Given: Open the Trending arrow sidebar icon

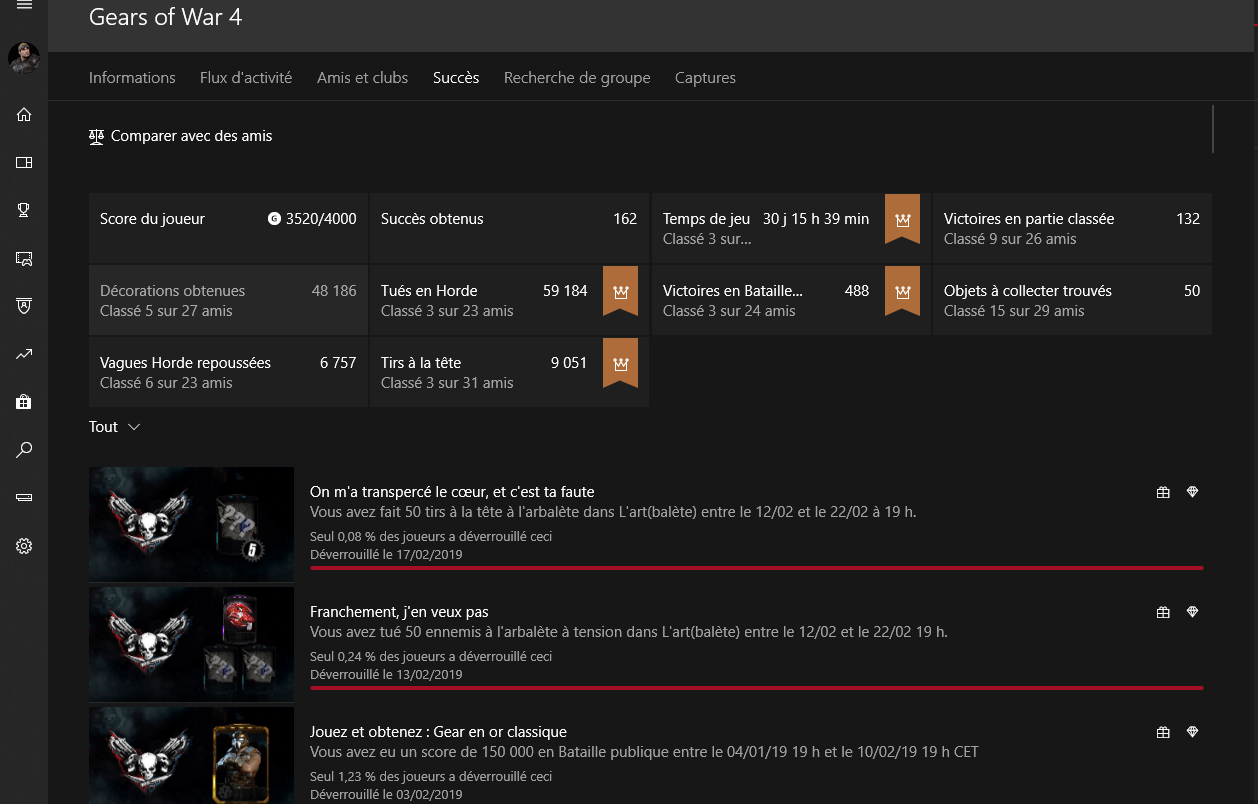Looking at the screenshot, I should [24, 354].
